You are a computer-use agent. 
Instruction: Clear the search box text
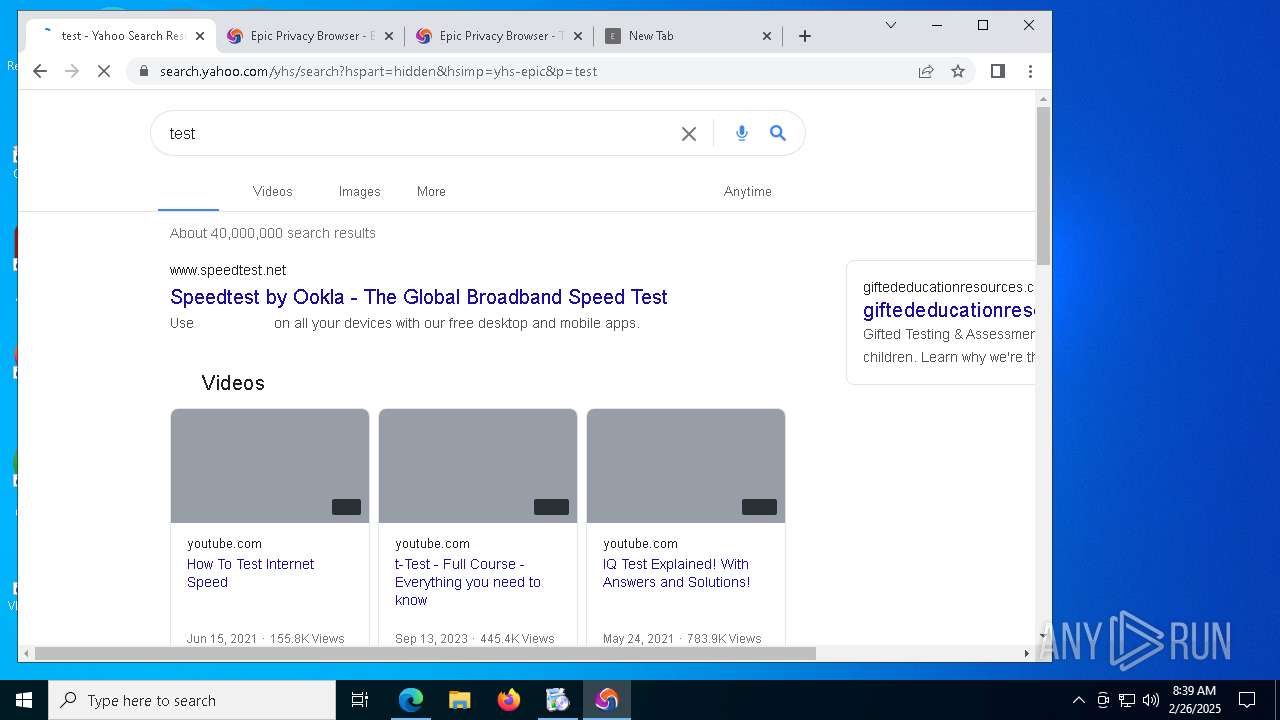[x=689, y=133]
